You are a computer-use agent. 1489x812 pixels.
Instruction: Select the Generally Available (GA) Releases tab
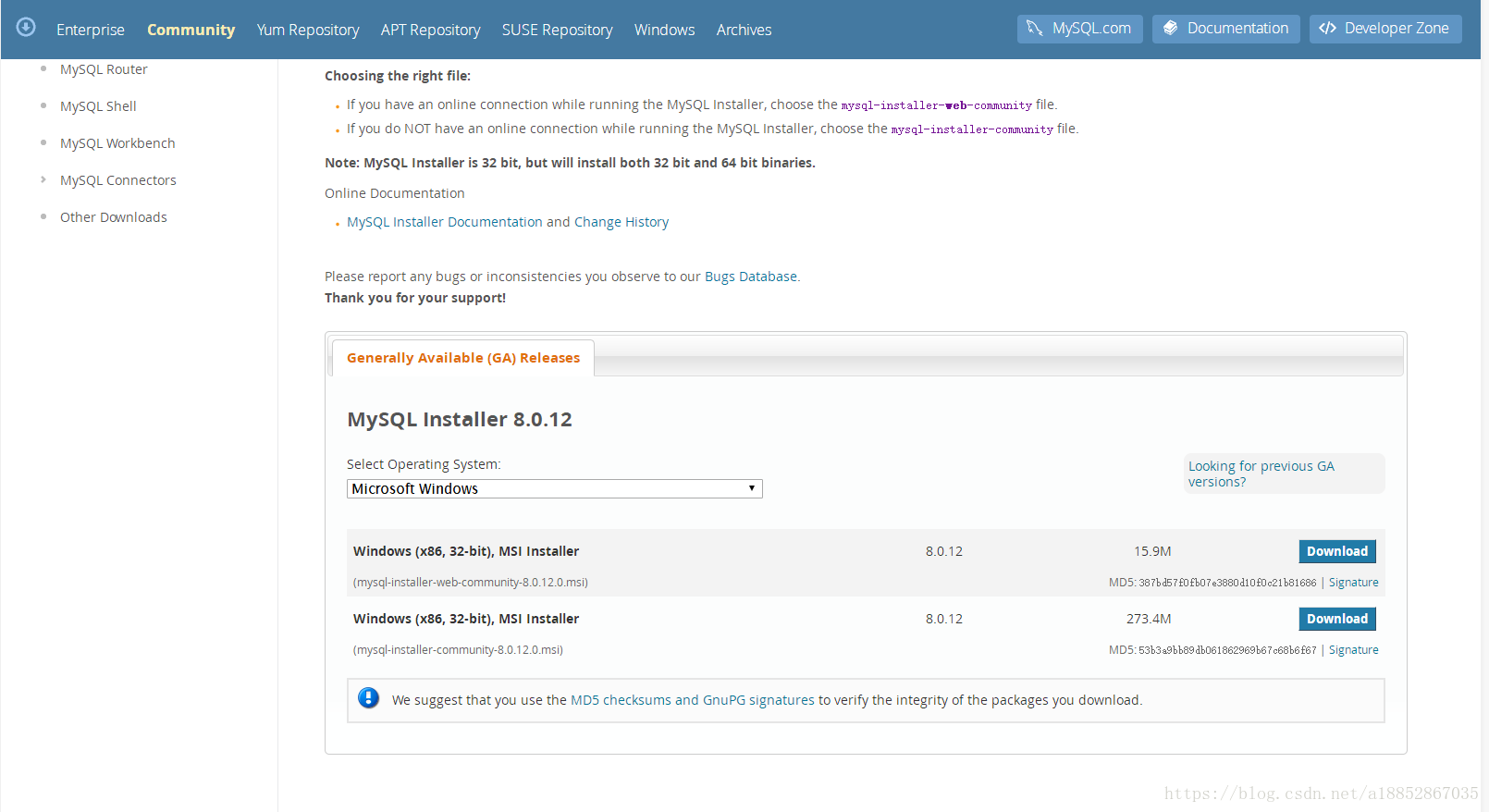point(463,358)
